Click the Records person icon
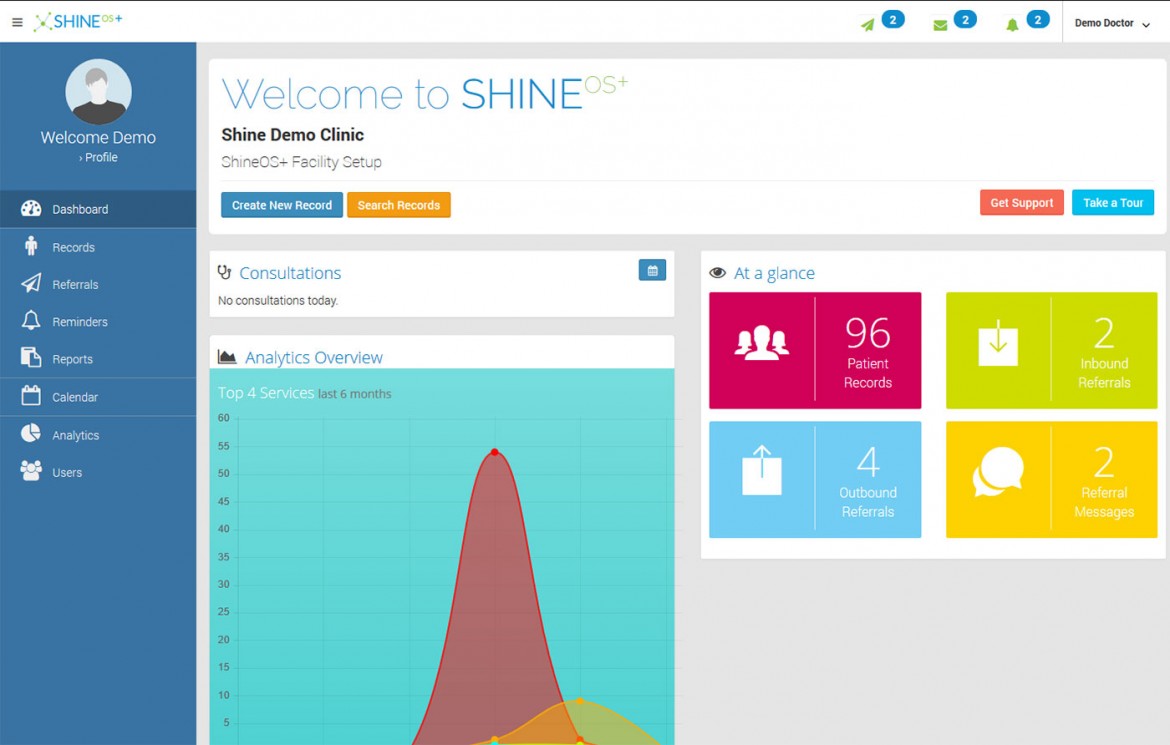Viewport: 1170px width, 745px height. [31, 246]
